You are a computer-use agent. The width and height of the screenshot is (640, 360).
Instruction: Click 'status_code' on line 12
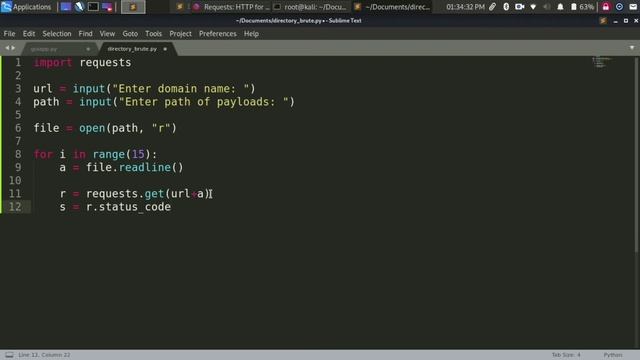(x=135, y=207)
